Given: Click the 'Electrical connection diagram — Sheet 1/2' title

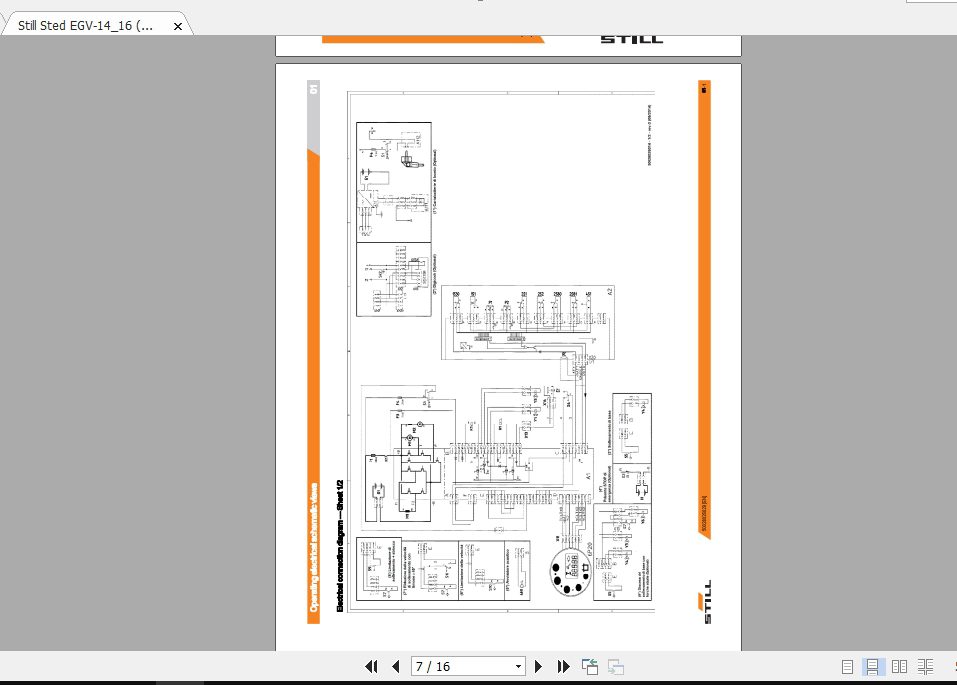Looking at the screenshot, I should point(341,546).
